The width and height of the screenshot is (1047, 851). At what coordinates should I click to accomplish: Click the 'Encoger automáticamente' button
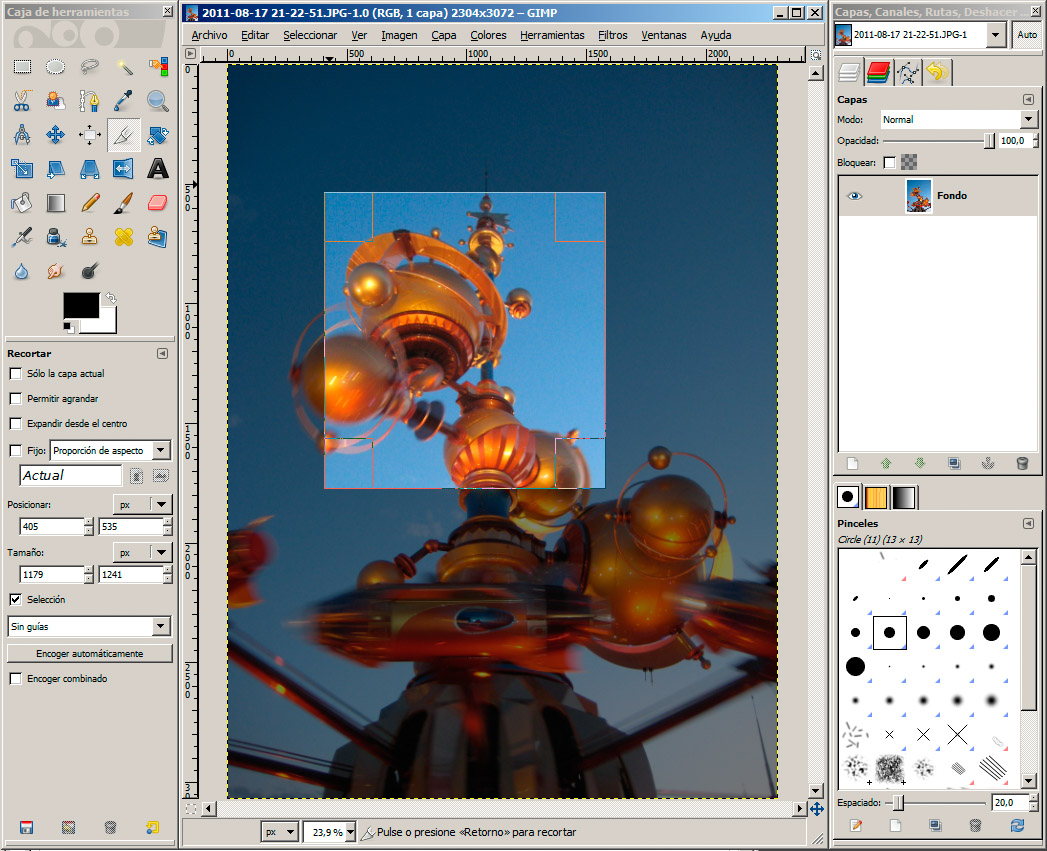[89, 653]
